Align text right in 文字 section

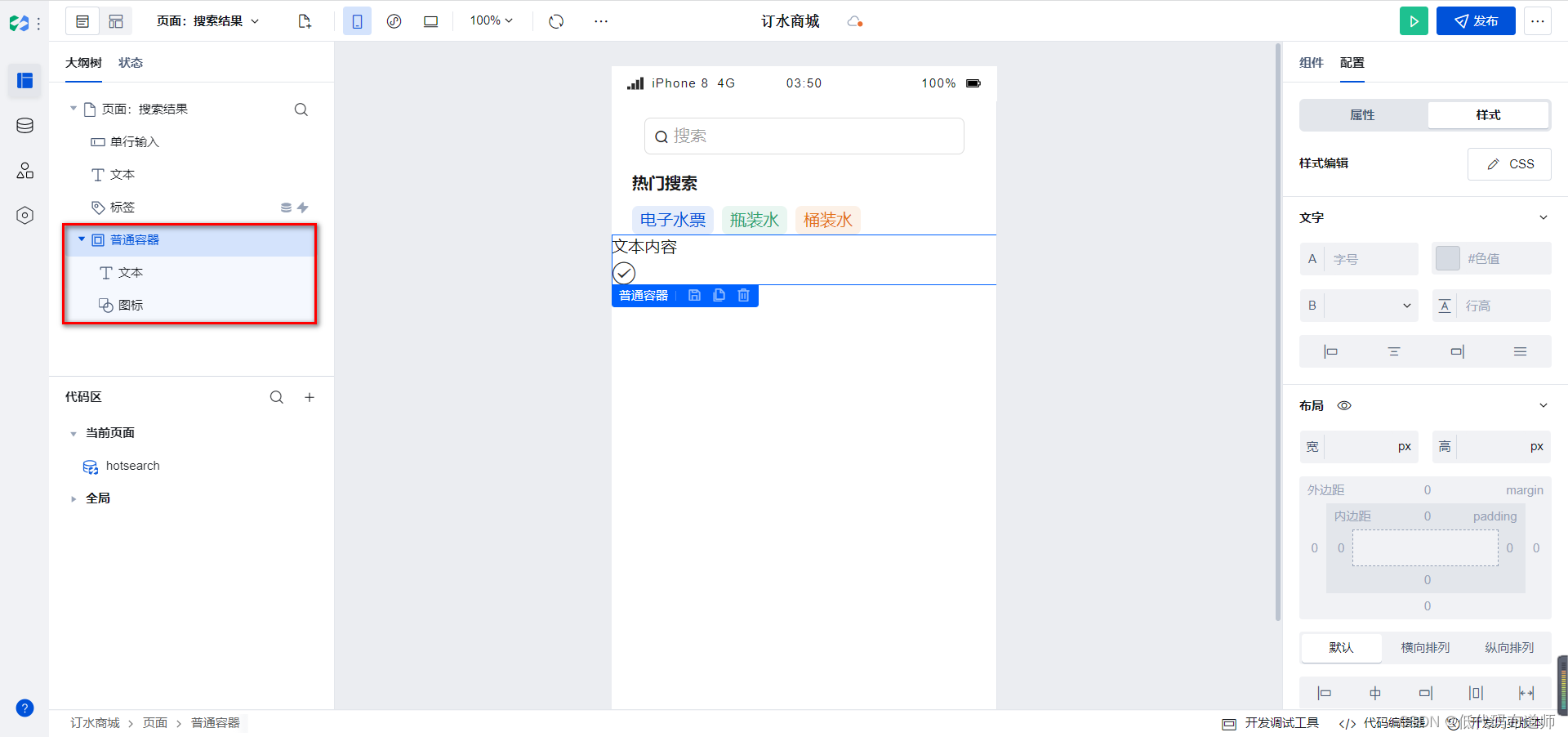[x=1457, y=351]
